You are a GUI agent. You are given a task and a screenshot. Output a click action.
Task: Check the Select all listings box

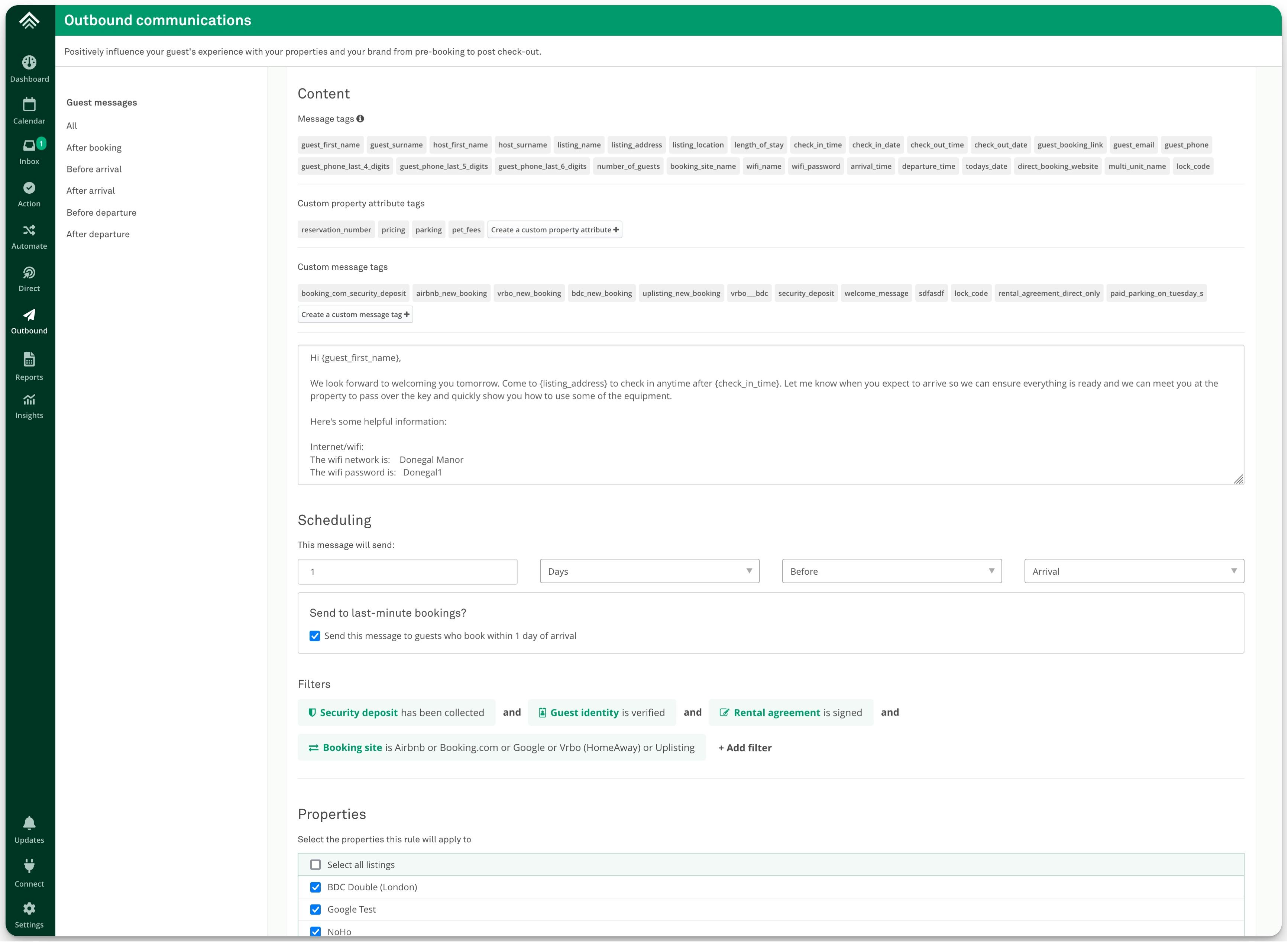point(315,865)
